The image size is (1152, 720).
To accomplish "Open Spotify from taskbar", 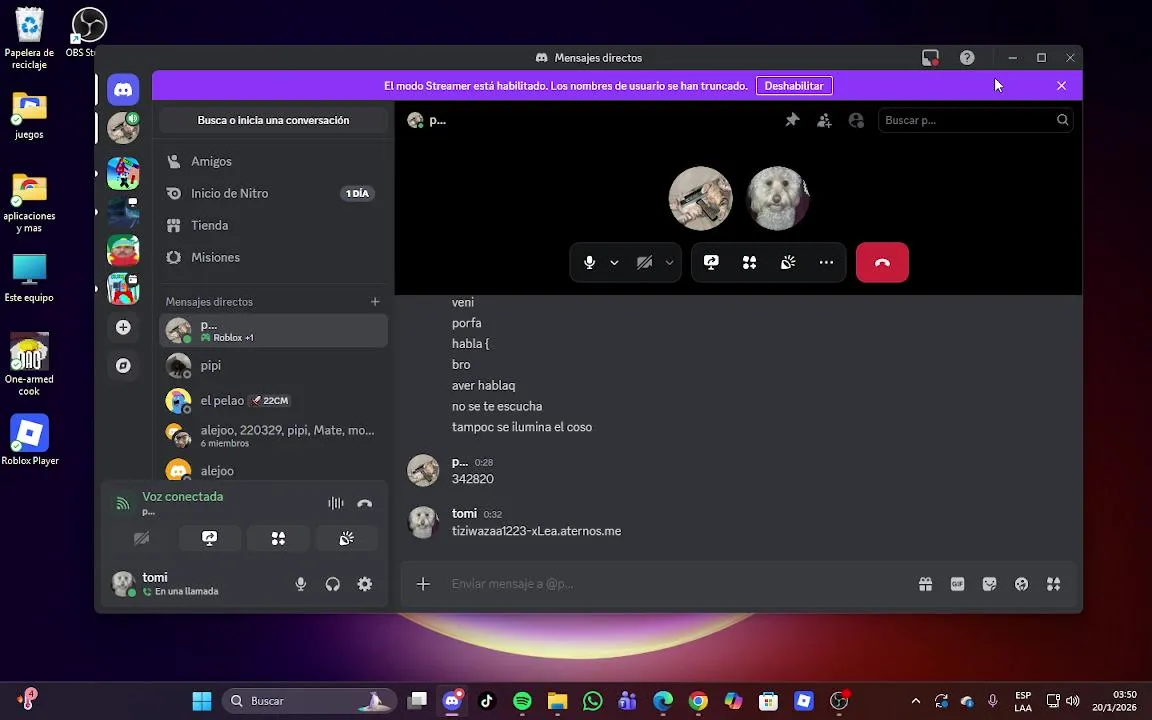I will click(522, 701).
